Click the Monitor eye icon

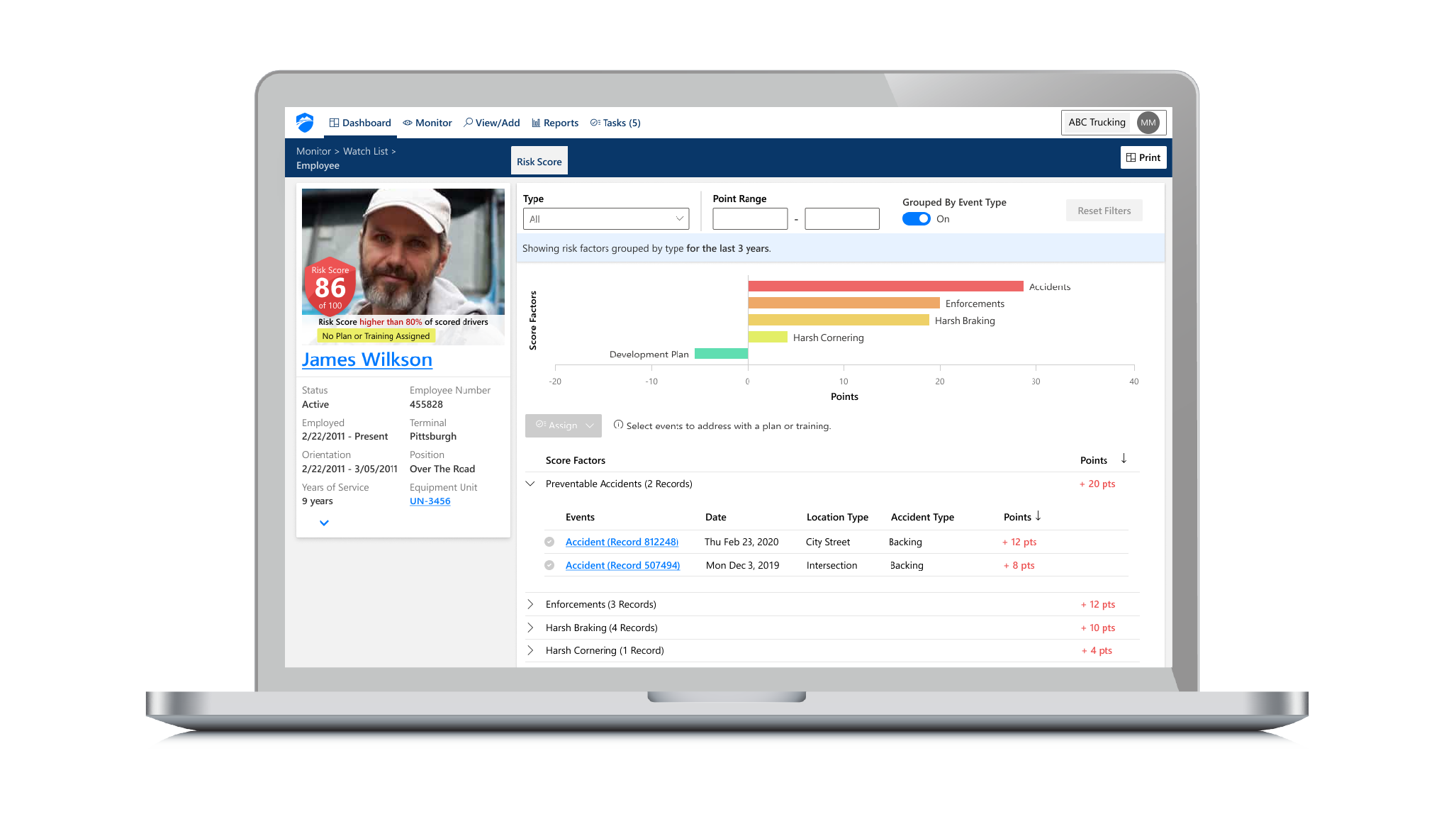pyautogui.click(x=408, y=122)
